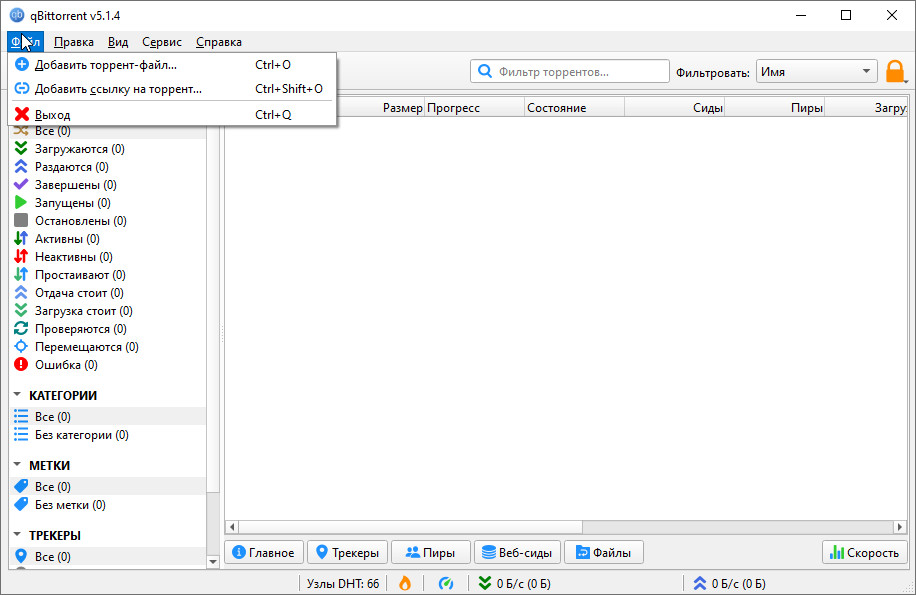Open the Фильтровать dropdown showing Имя
The width and height of the screenshot is (916, 595).
tap(816, 72)
